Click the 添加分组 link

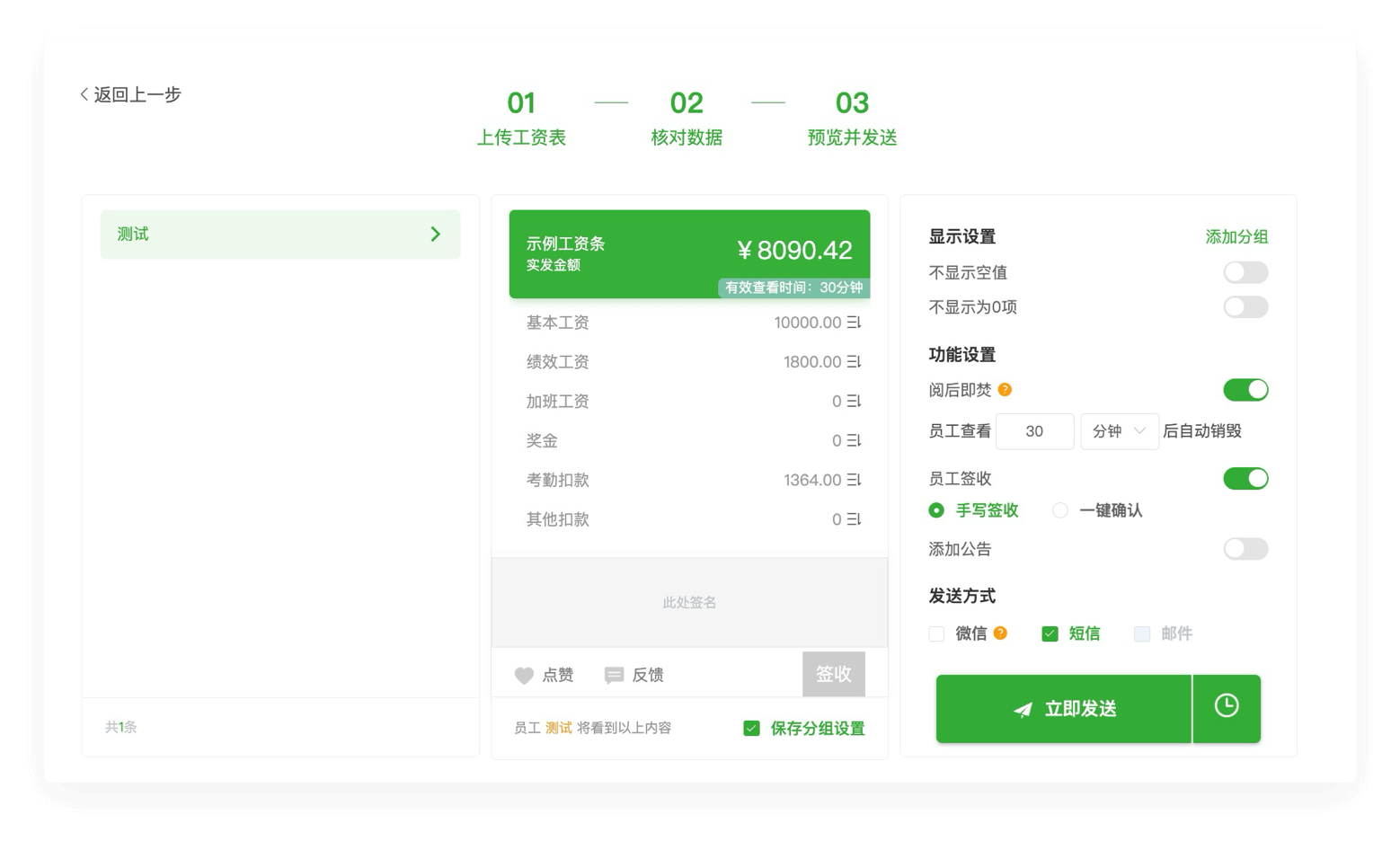click(x=1236, y=237)
